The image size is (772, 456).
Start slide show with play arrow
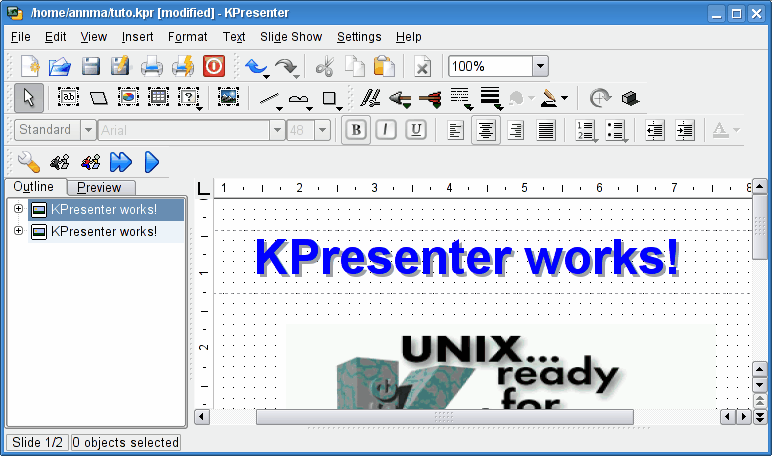coord(152,161)
